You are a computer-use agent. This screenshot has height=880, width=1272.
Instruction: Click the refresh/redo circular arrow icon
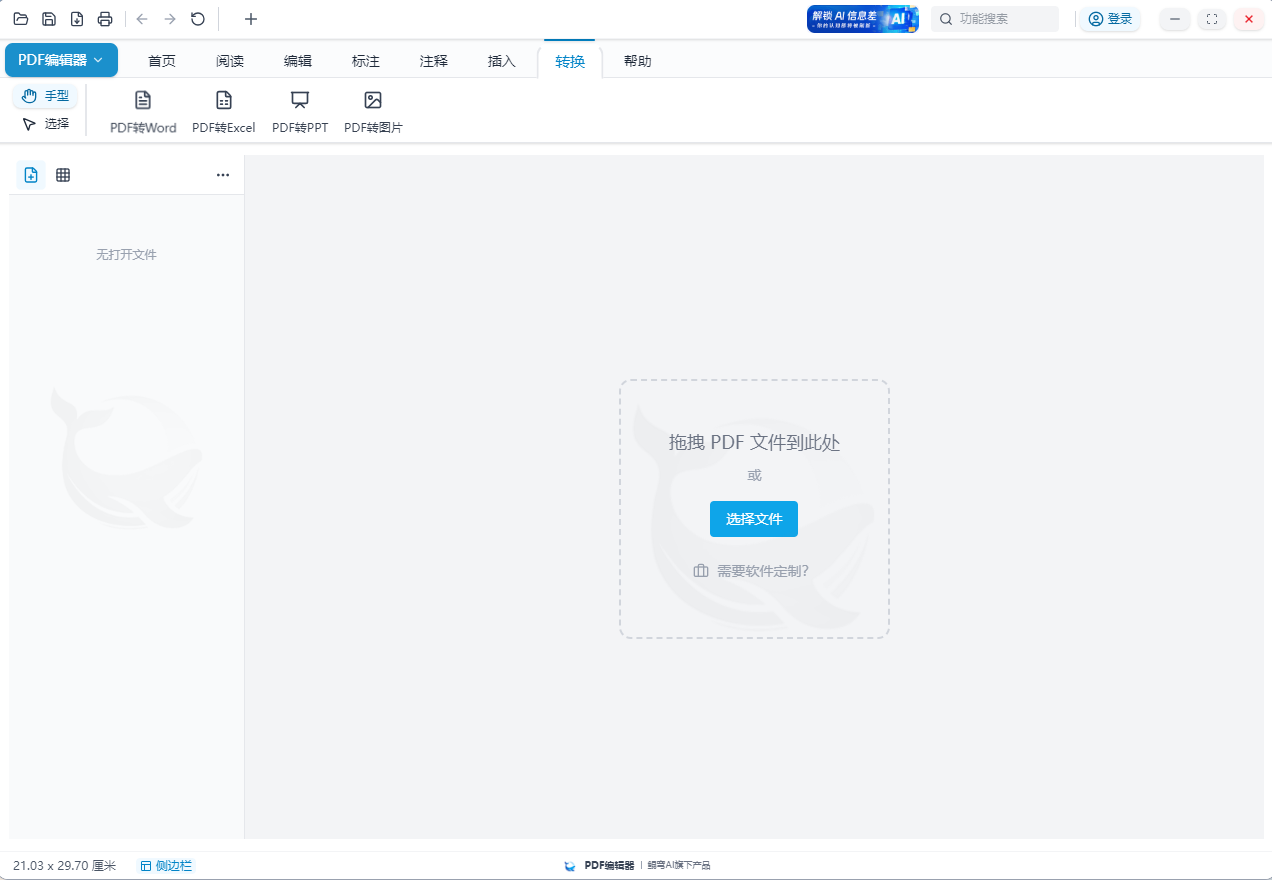[x=198, y=19]
